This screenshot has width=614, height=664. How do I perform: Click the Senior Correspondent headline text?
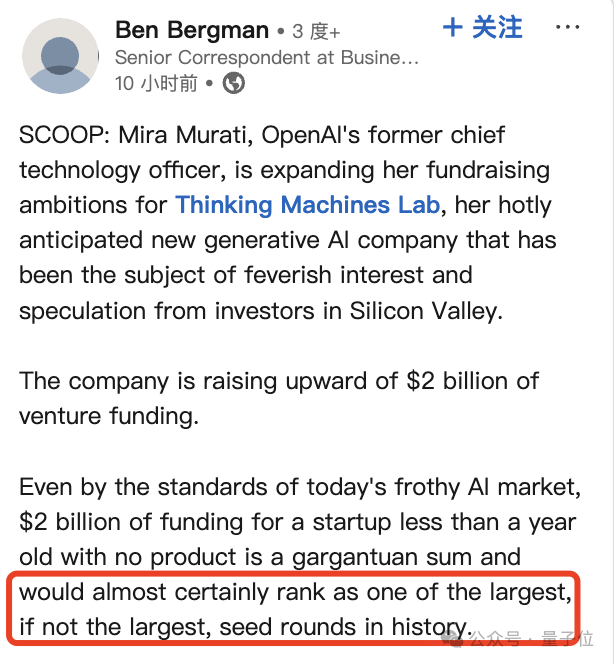[267, 58]
